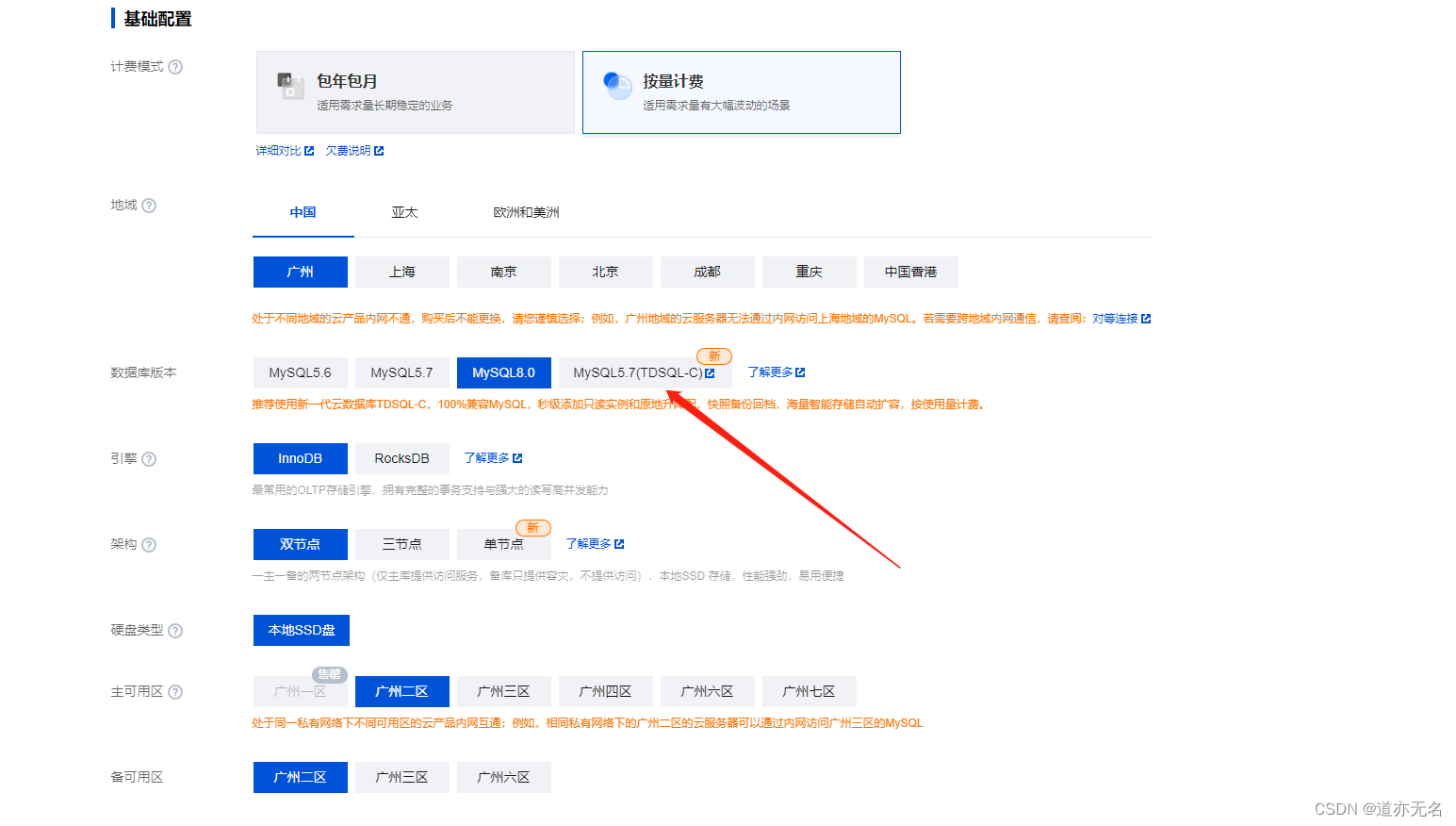Select 包年包月 billing mode card
This screenshot has height=826, width=1456.
(x=416, y=92)
